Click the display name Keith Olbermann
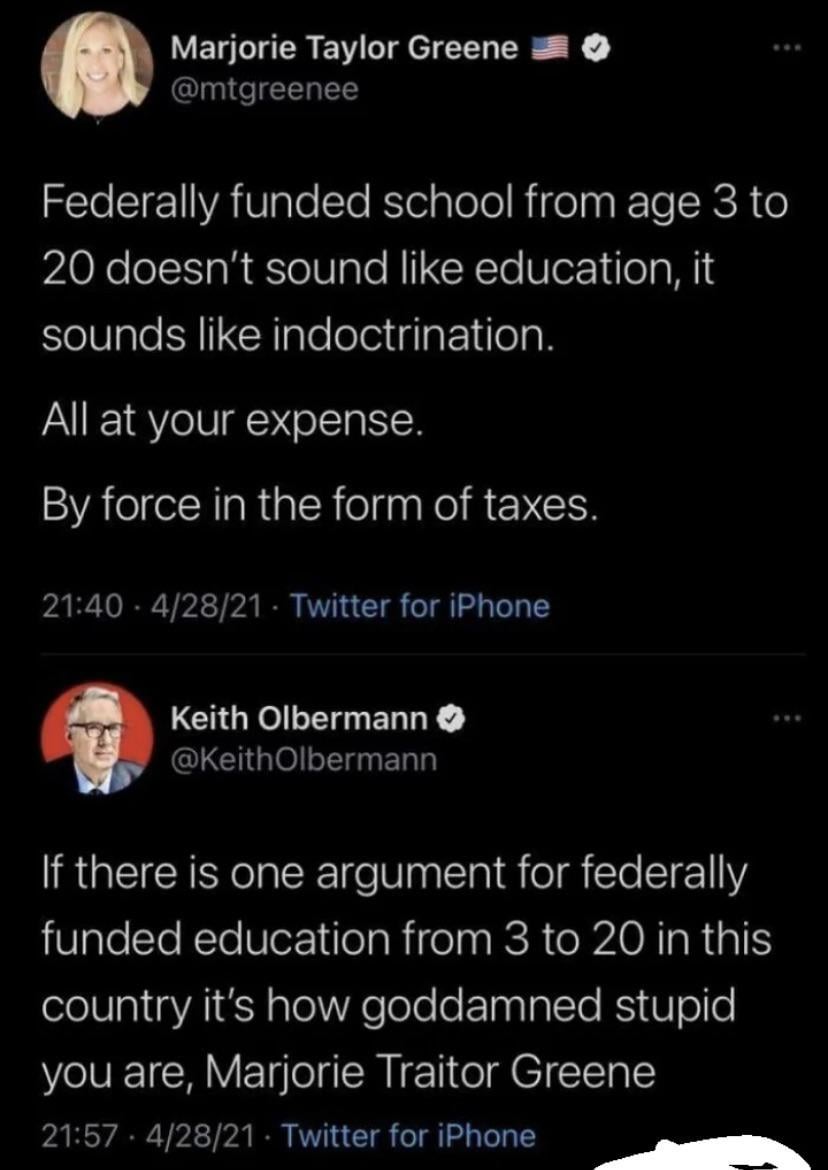Screen dimensions: 828x1170 300,716
